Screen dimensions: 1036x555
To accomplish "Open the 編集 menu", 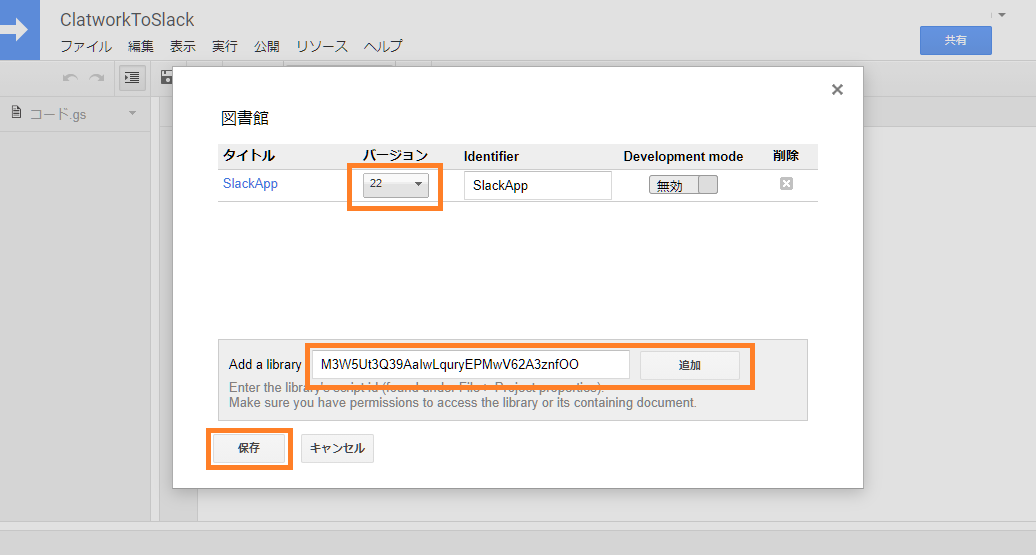I will [x=141, y=46].
